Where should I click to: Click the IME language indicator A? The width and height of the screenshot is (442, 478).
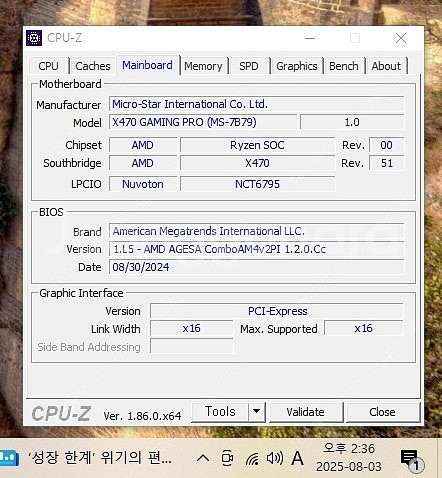pos(297,458)
